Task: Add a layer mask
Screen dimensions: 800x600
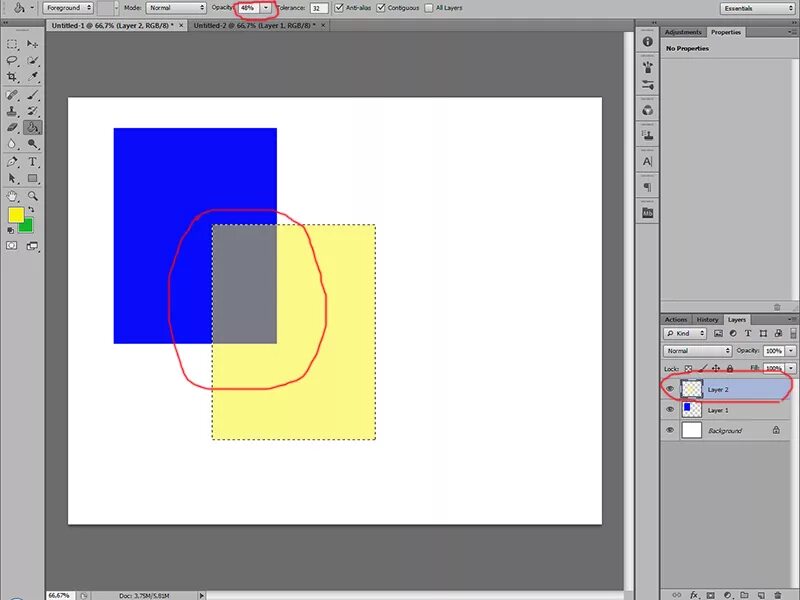Action: tap(711, 595)
